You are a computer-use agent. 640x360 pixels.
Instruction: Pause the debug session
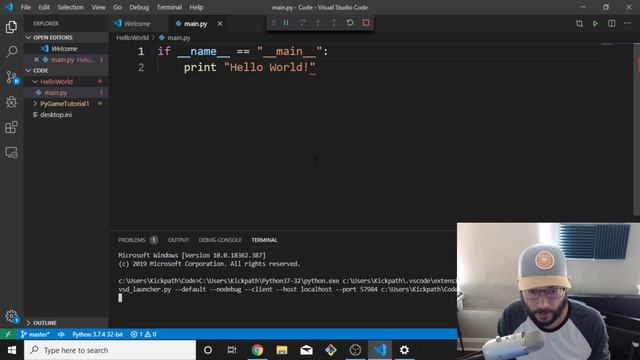click(x=286, y=23)
